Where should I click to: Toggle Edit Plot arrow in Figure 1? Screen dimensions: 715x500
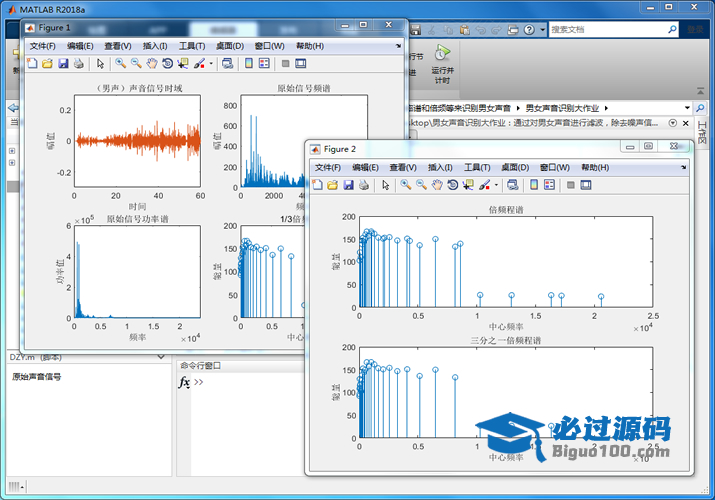[x=100, y=64]
